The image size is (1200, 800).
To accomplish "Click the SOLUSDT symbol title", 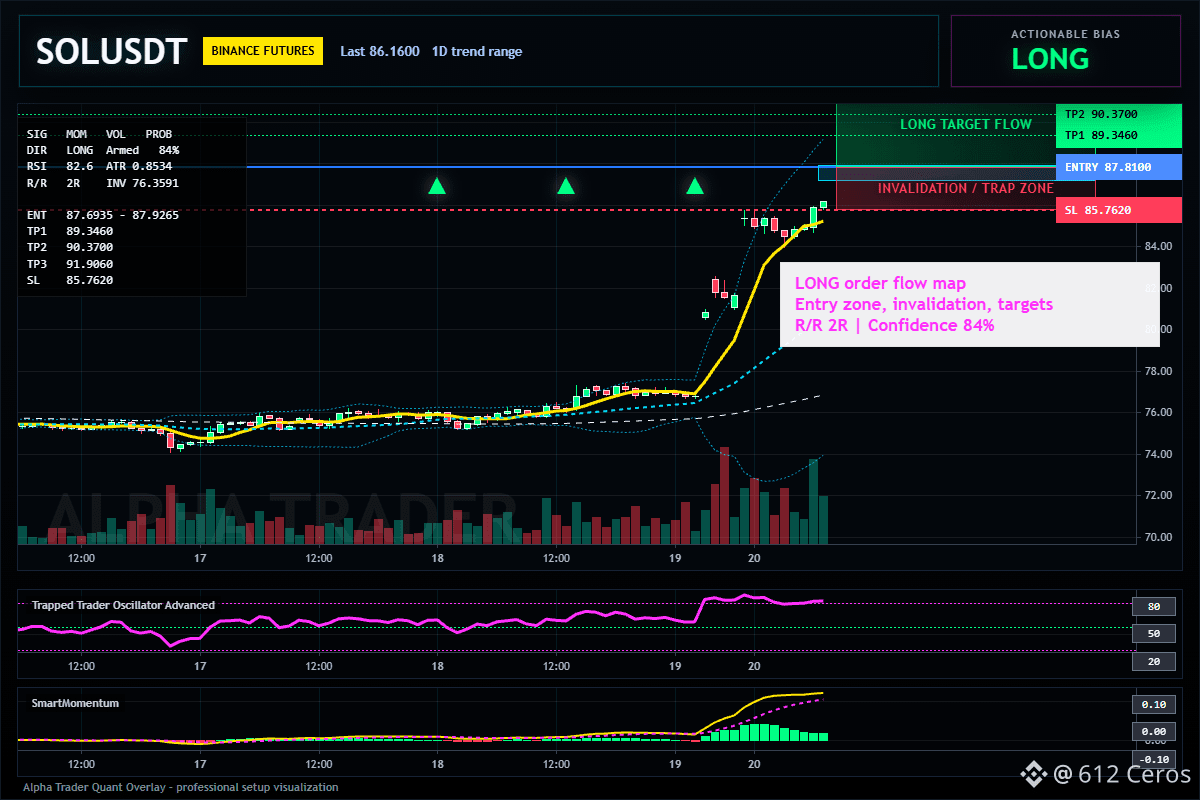I will (x=111, y=51).
